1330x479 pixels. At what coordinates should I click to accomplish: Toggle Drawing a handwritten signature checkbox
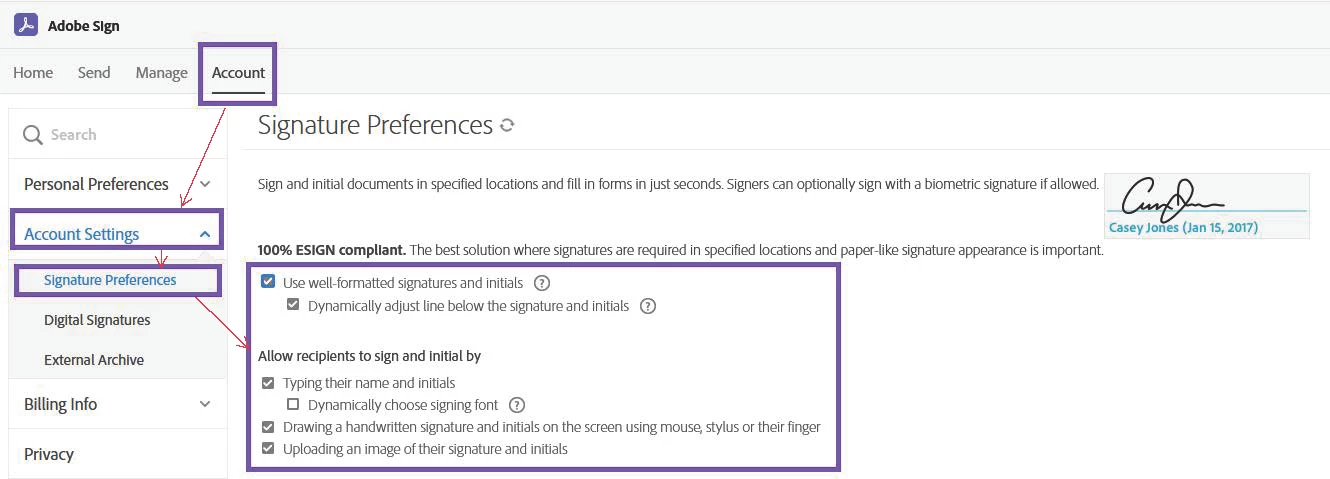click(268, 427)
